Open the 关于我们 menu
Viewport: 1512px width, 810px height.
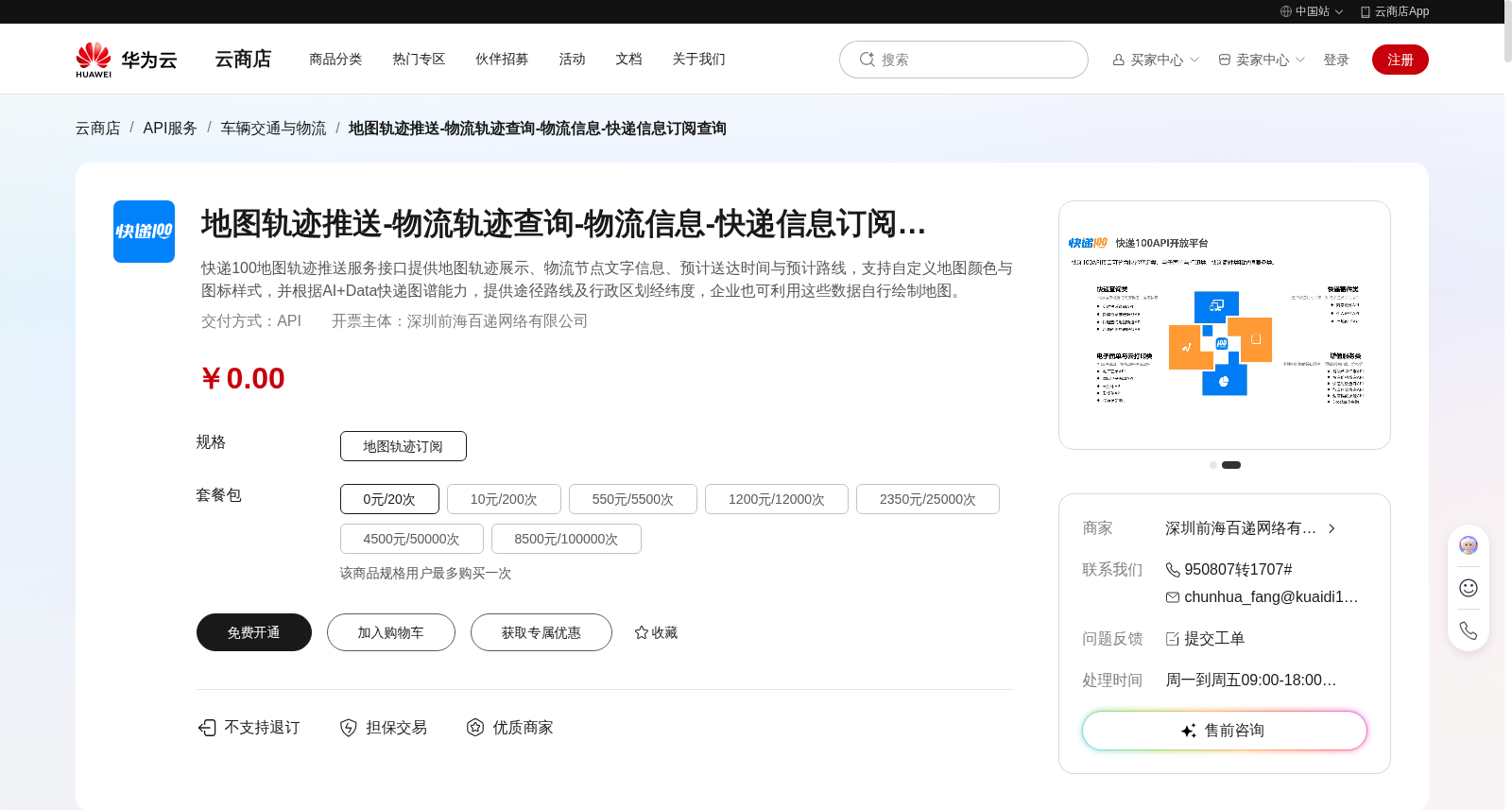(698, 59)
